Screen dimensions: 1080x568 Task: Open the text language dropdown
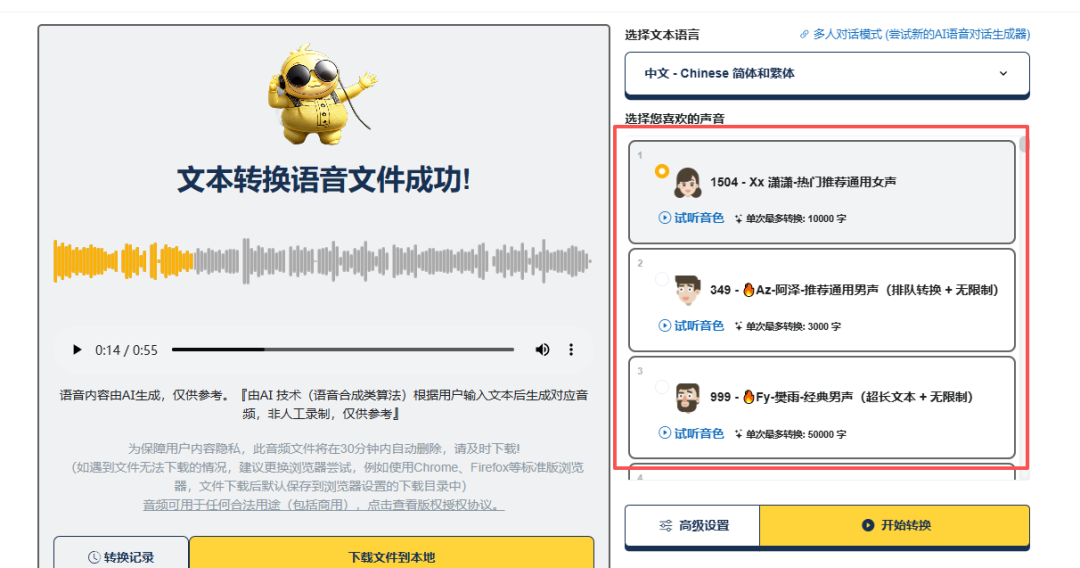[x=827, y=73]
